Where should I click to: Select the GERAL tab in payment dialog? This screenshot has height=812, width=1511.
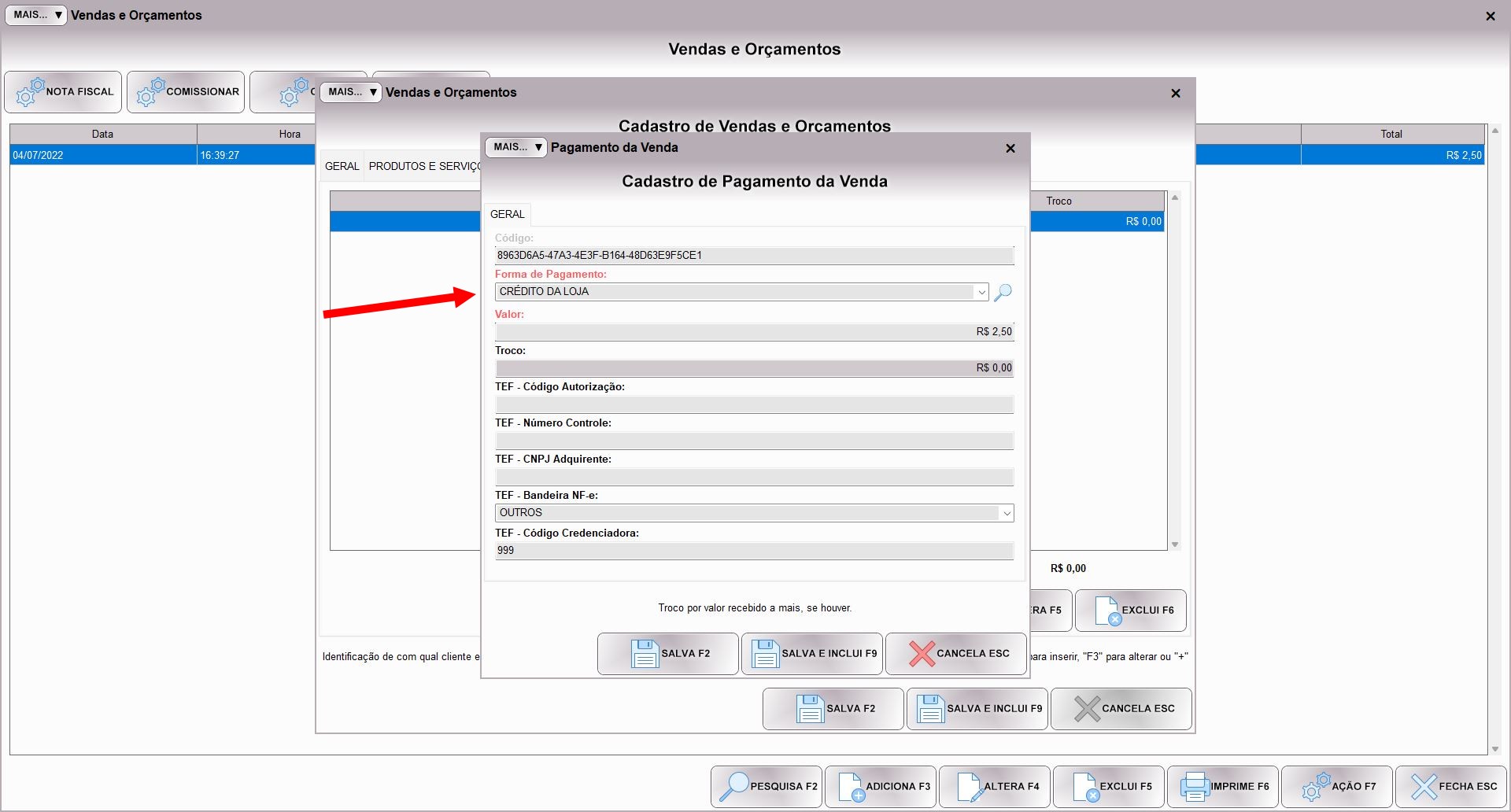click(507, 214)
